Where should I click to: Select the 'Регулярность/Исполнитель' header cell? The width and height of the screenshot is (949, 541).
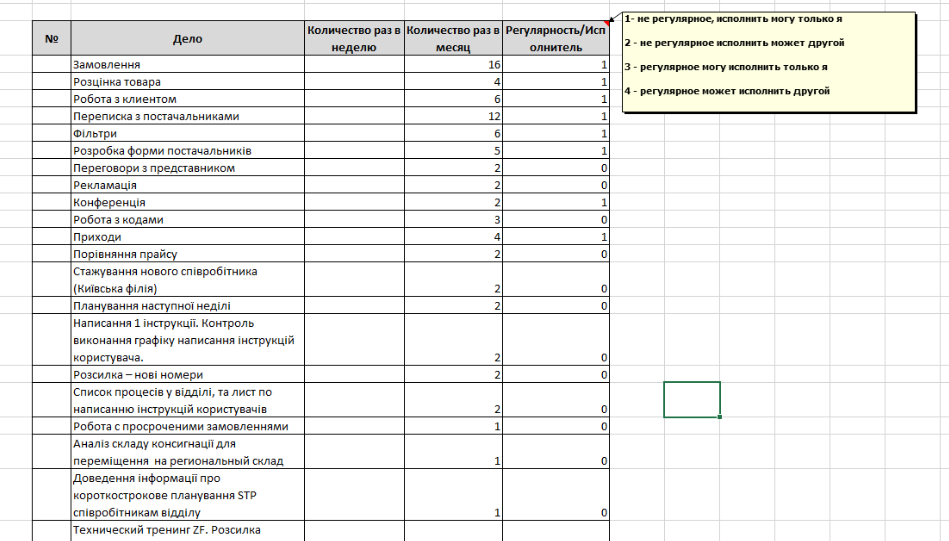tap(556, 39)
